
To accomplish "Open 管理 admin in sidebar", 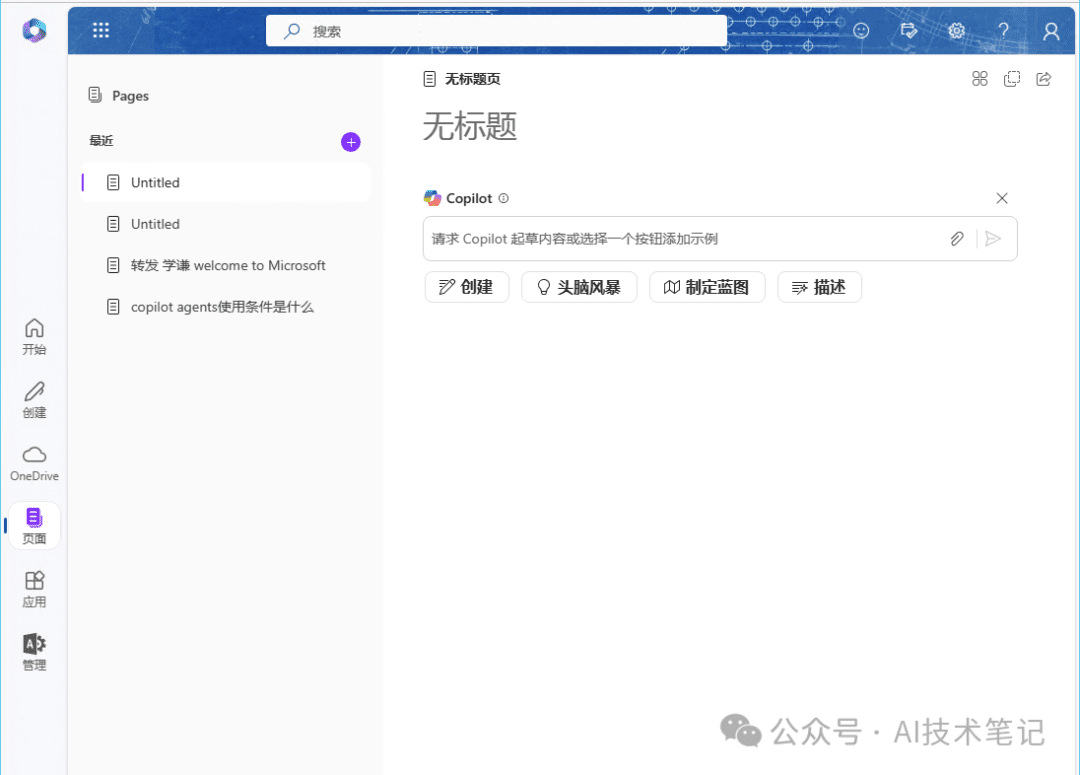I will point(34,652).
